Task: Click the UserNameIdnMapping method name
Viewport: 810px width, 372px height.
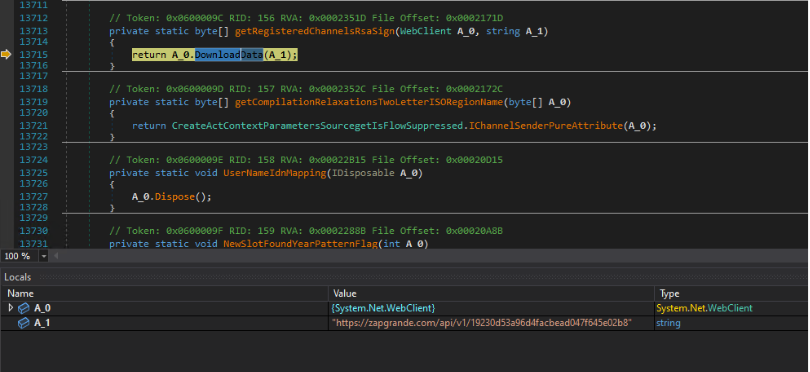Action: (x=274, y=173)
